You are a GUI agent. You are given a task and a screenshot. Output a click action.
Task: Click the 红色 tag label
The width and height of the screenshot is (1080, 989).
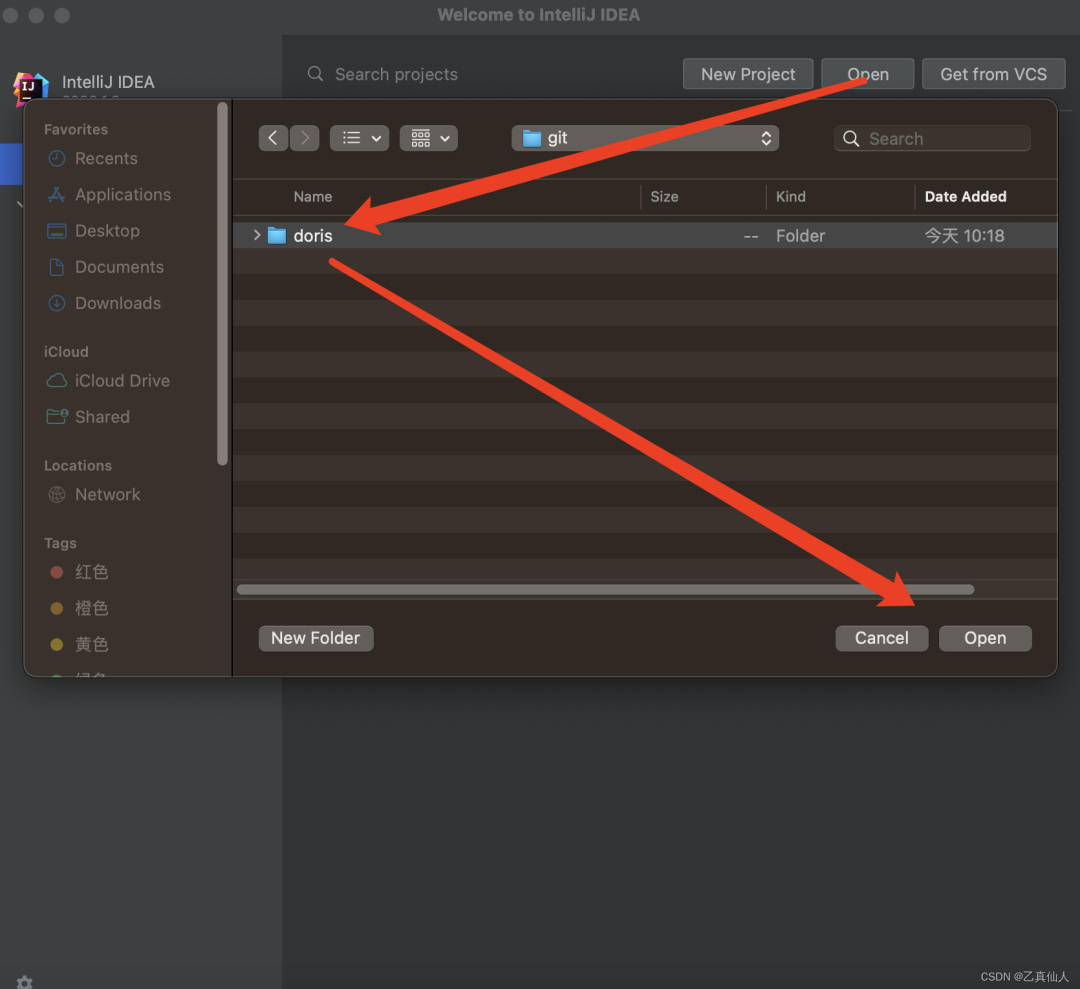pos(92,572)
